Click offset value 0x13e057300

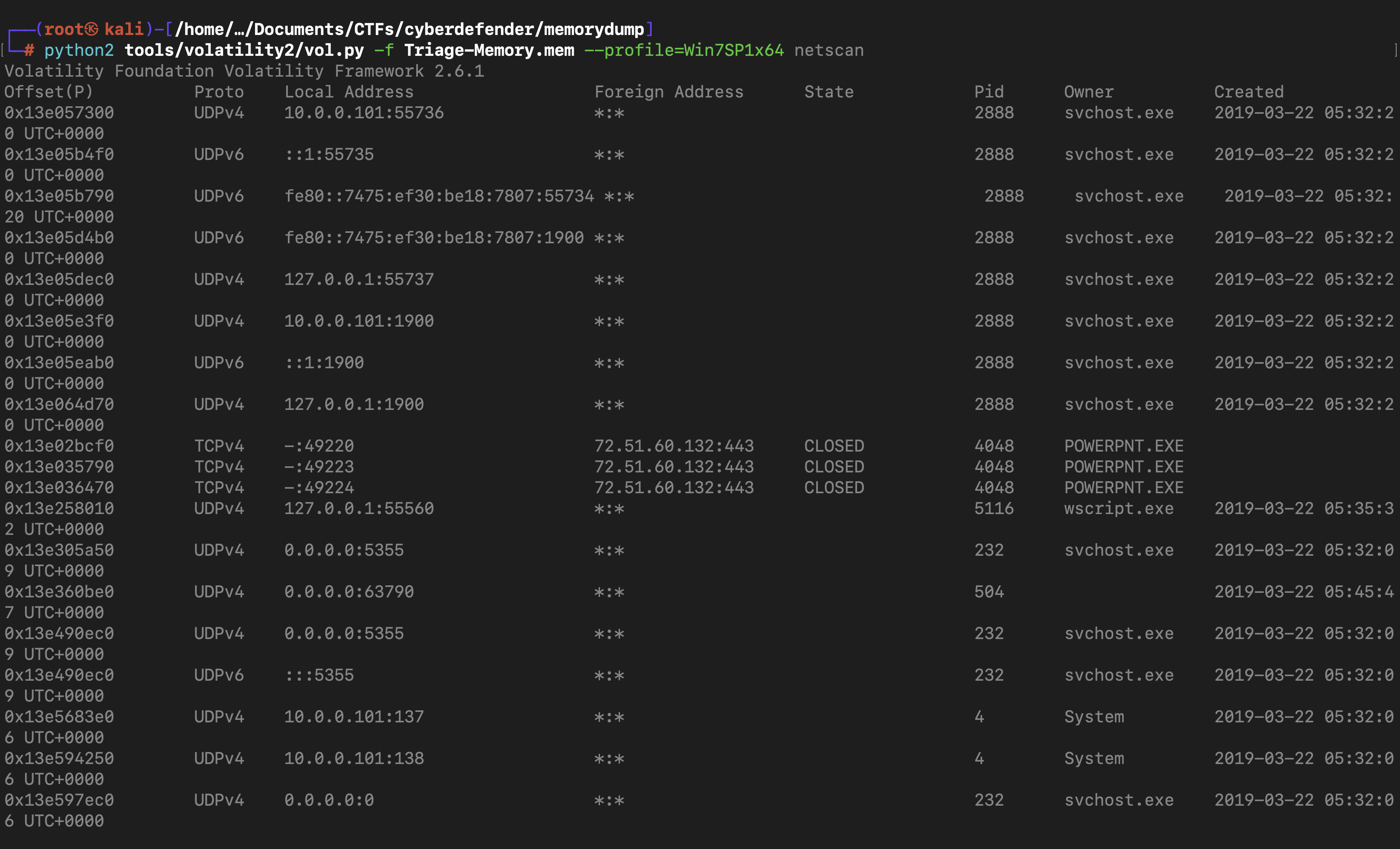(59, 113)
